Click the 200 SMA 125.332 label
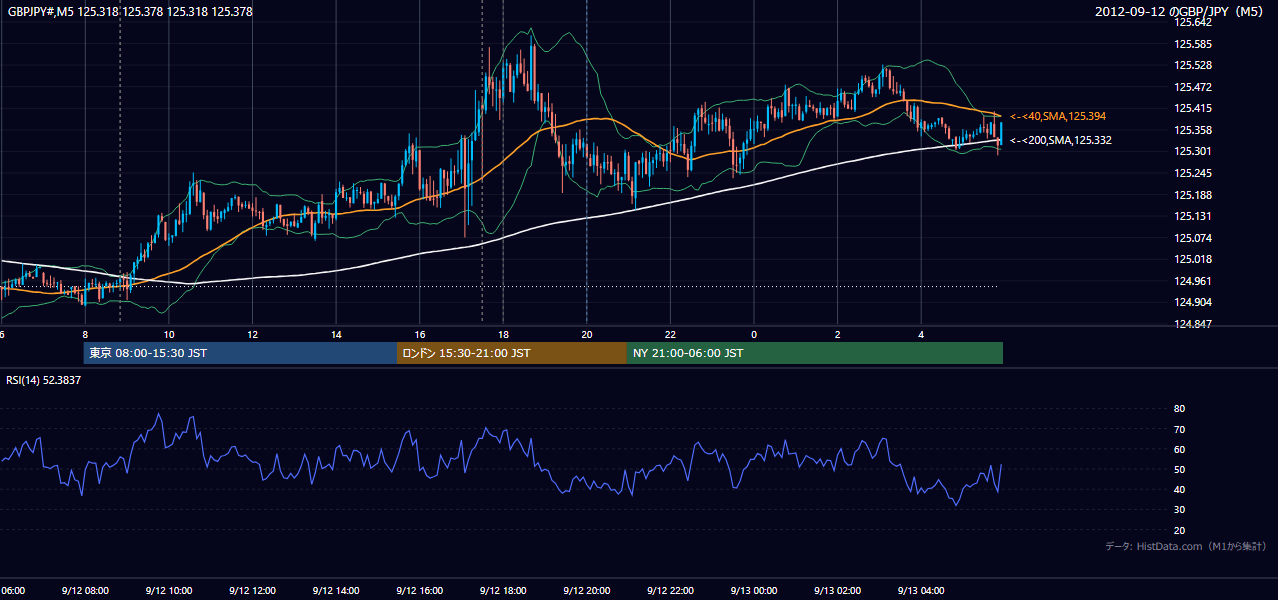Viewport: 1278px width, 600px height. coord(1061,140)
